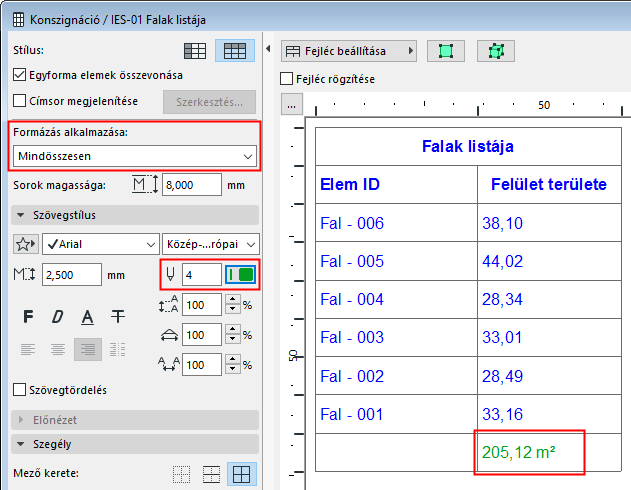
Task: Toggle bold (F) text formatting
Action: point(28,317)
